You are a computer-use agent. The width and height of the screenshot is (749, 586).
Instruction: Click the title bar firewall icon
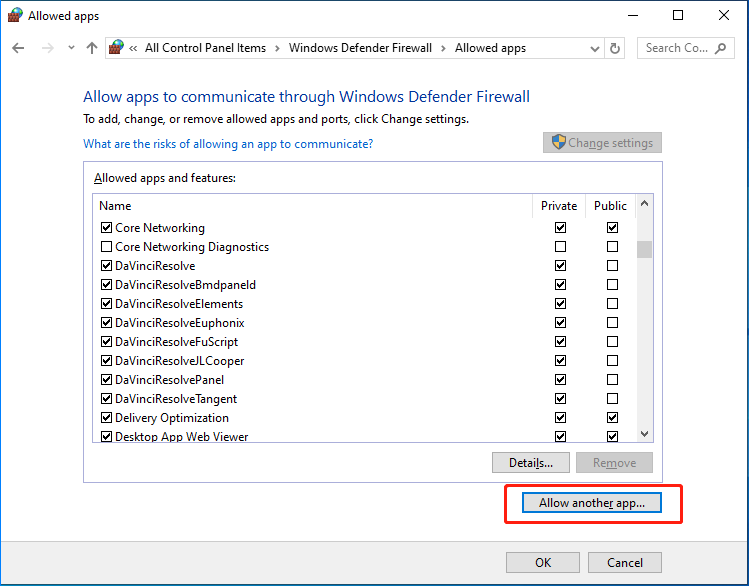(15, 15)
